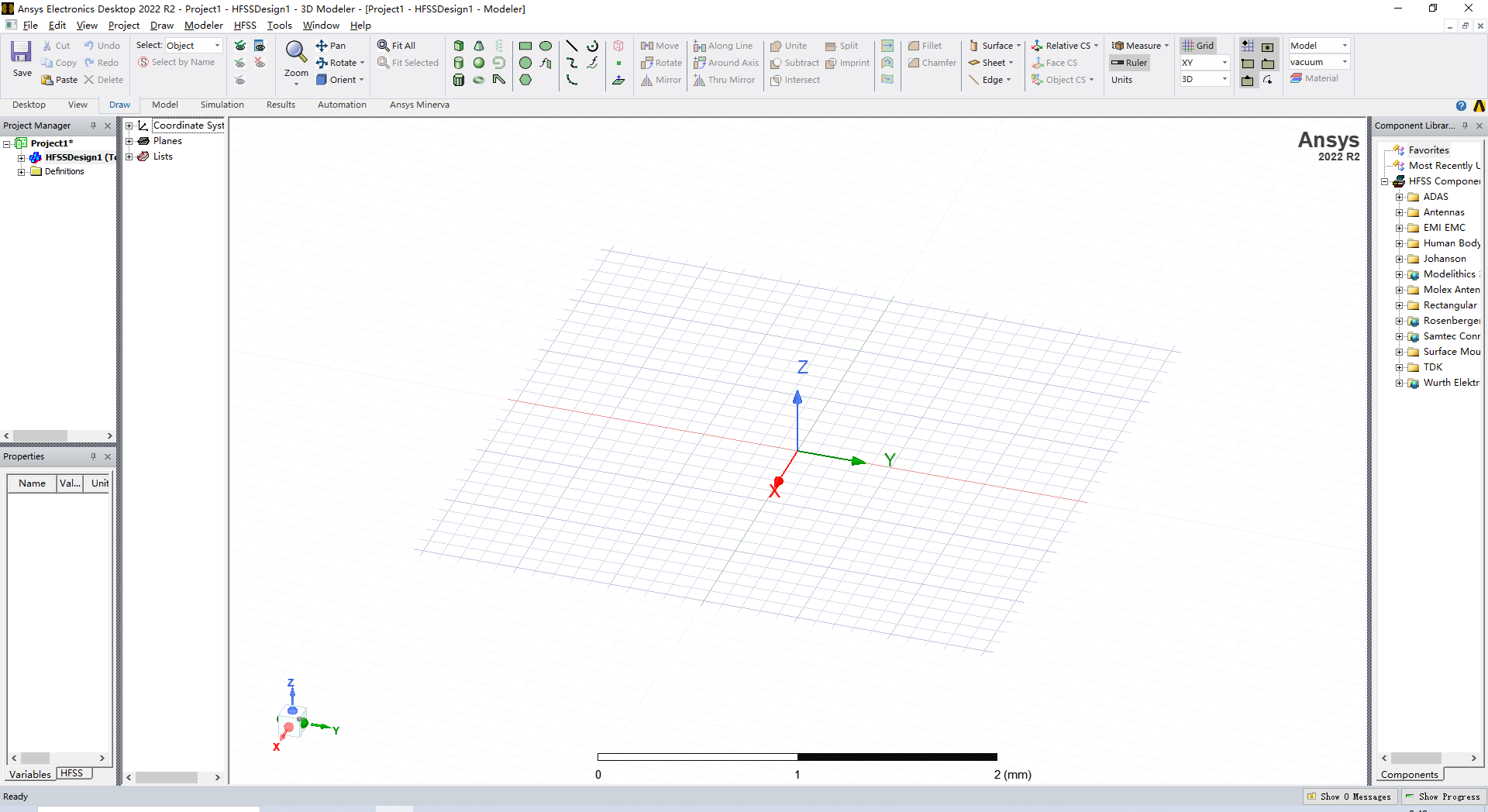The height and width of the screenshot is (812, 1488).
Task: Switch to the Automation ribbon tab
Action: pyautogui.click(x=342, y=105)
